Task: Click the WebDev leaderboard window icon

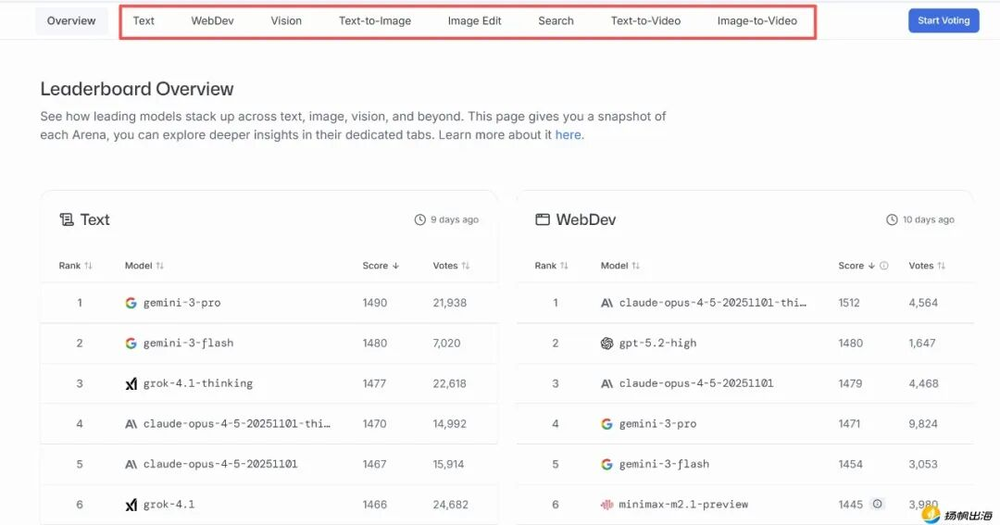Action: 543,220
